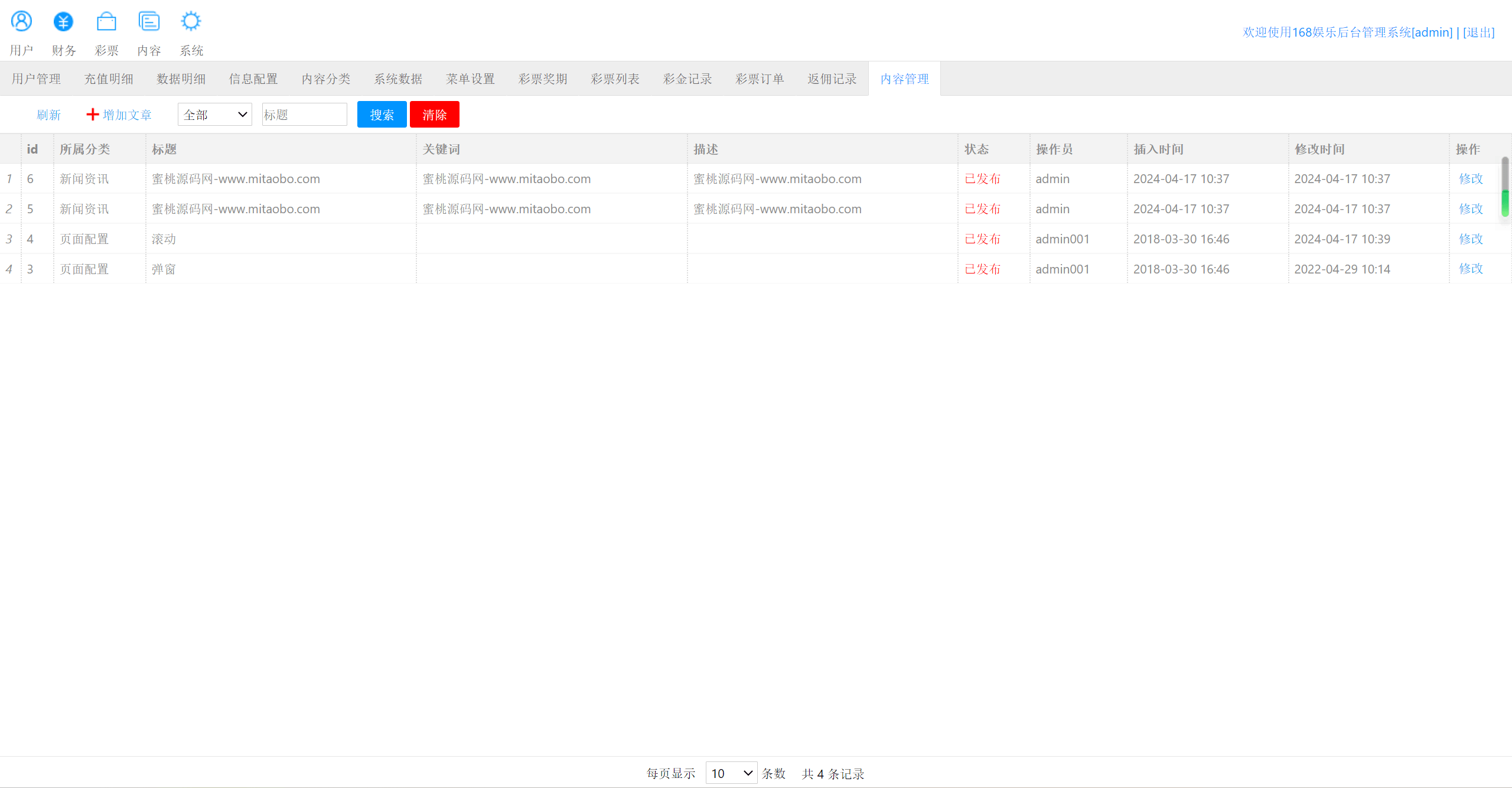Click the red plus 增加文章 icon
Screen dimensions: 1512x788
93,115
